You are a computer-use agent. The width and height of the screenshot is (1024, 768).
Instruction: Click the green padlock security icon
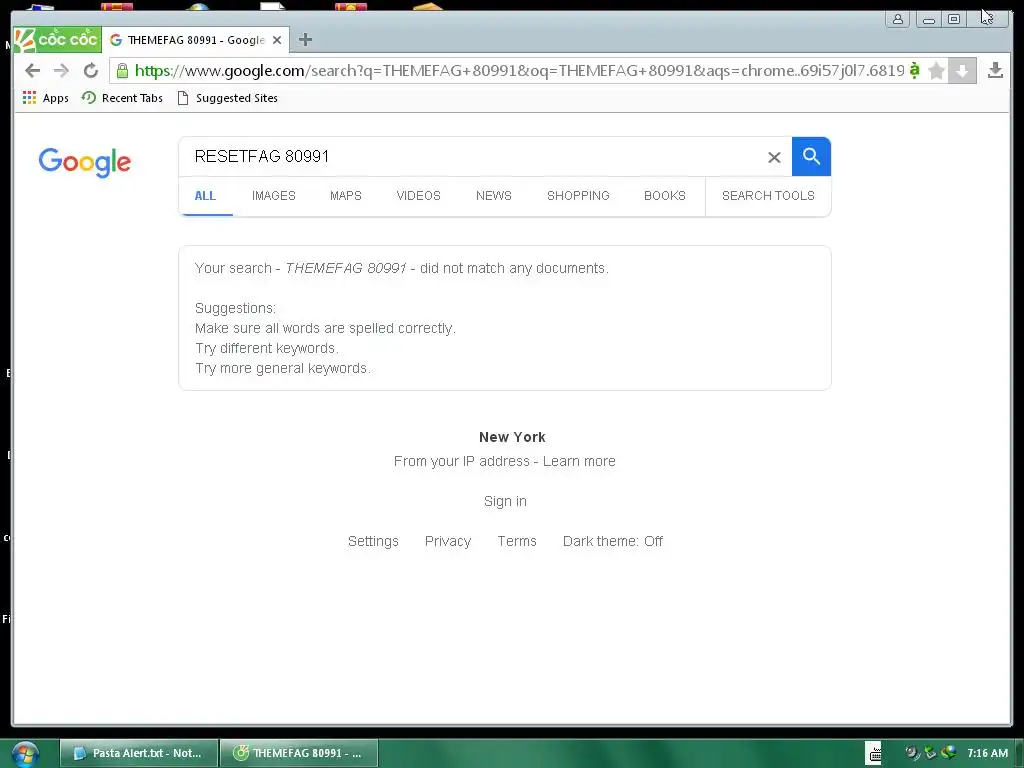(122, 71)
